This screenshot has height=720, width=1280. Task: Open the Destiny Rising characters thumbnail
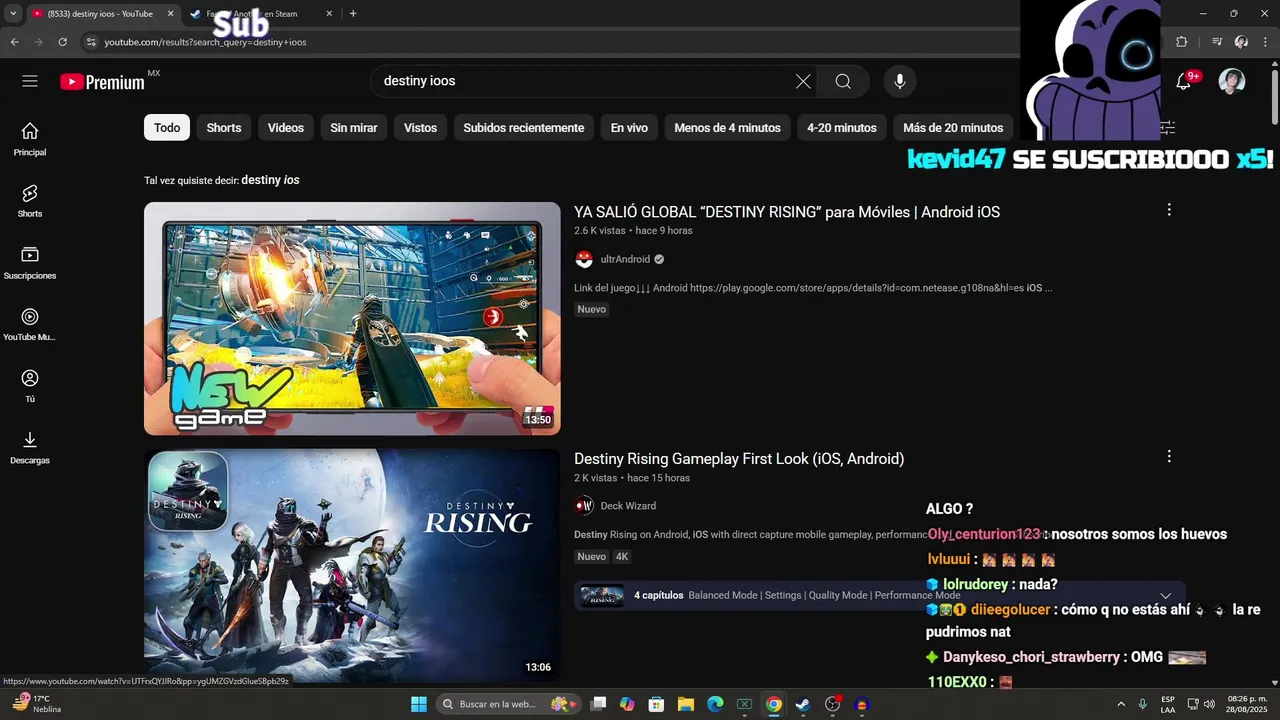pyautogui.click(x=352, y=565)
